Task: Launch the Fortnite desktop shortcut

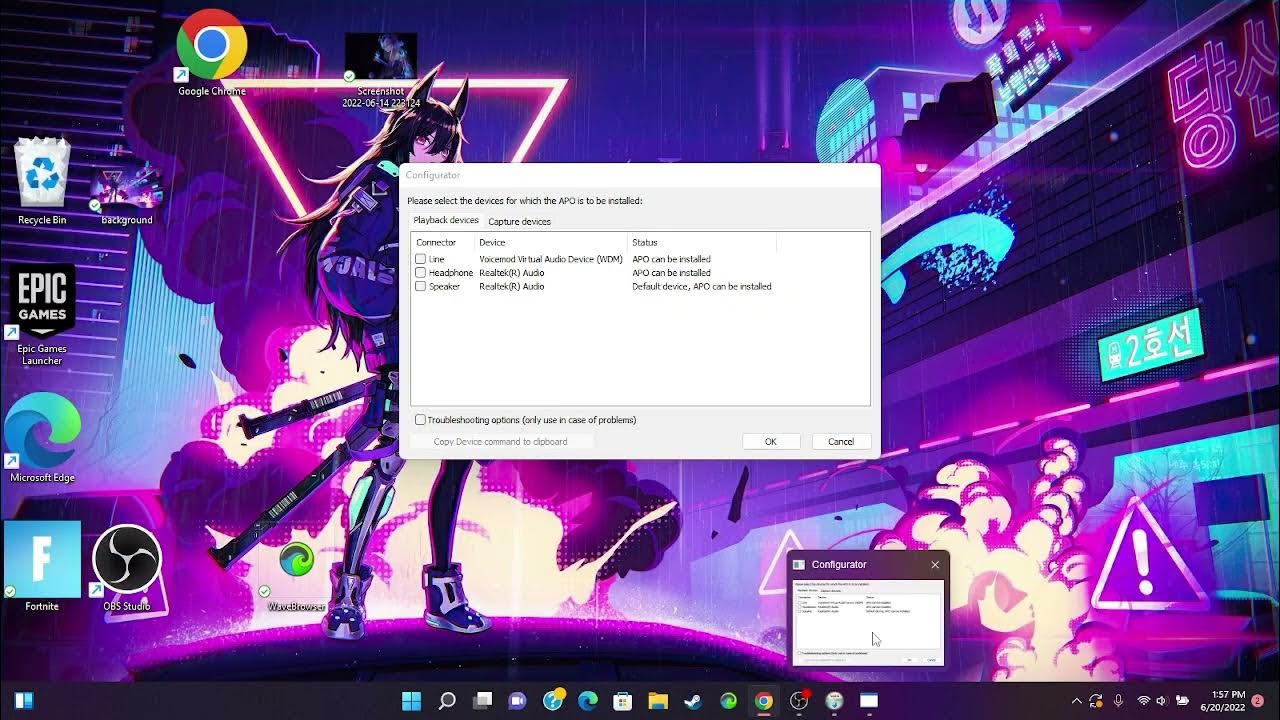Action: 42,566
